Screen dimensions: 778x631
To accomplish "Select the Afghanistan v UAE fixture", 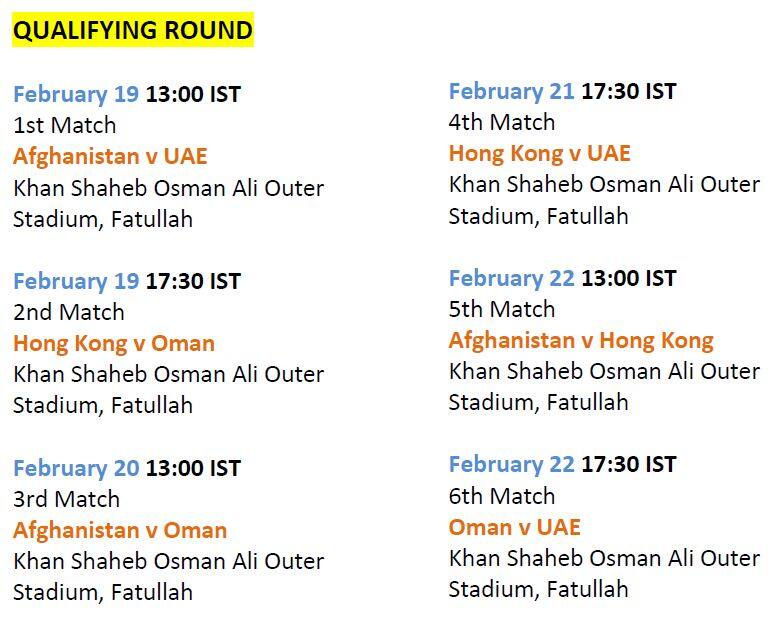I will (x=110, y=157).
